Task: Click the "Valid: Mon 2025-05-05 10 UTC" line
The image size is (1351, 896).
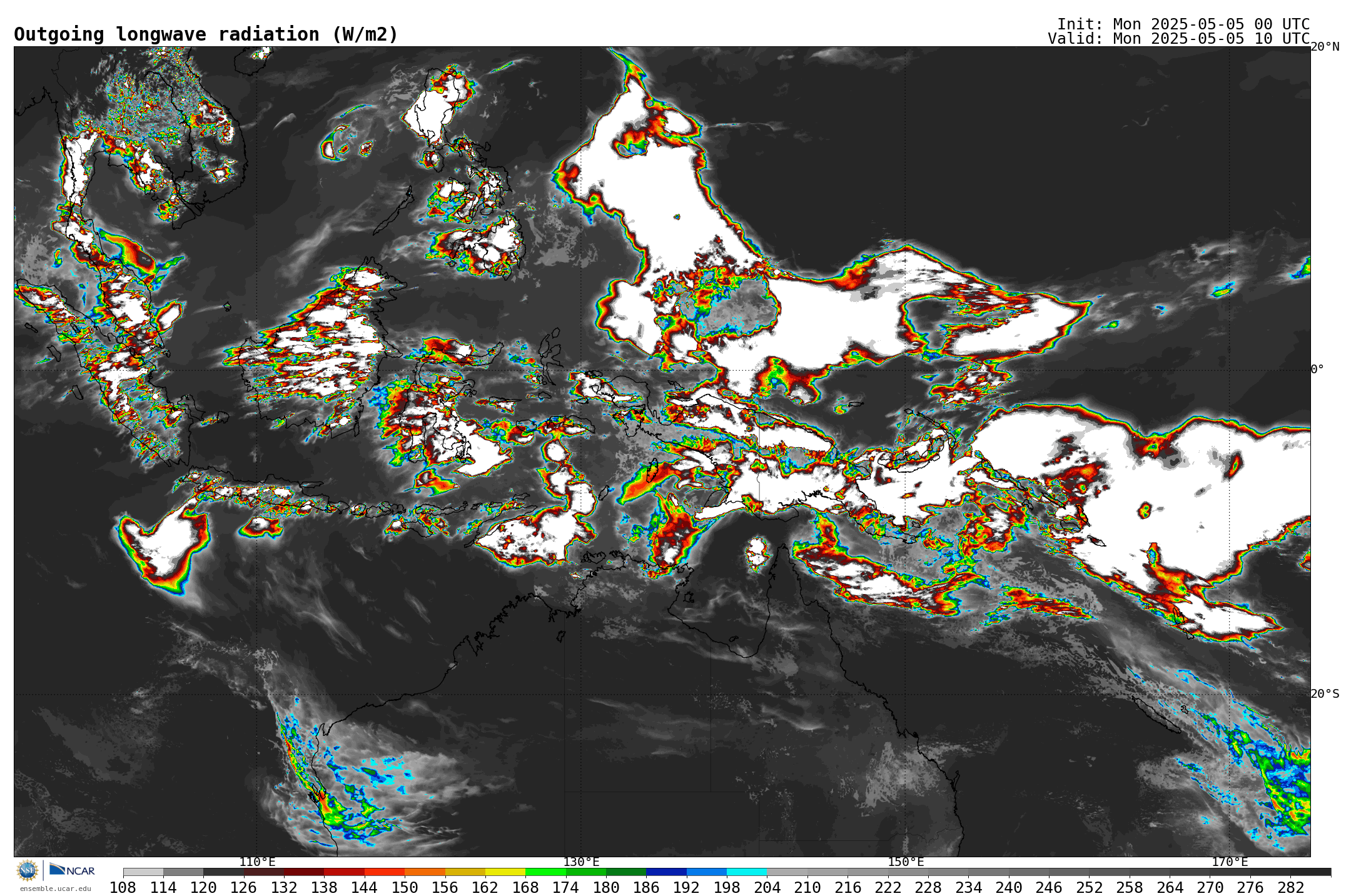Action: click(x=1179, y=39)
